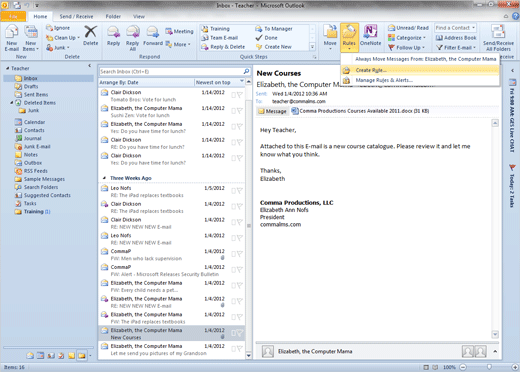Click the Reply All icon
Screen dimensions: 520x372
[132, 38]
